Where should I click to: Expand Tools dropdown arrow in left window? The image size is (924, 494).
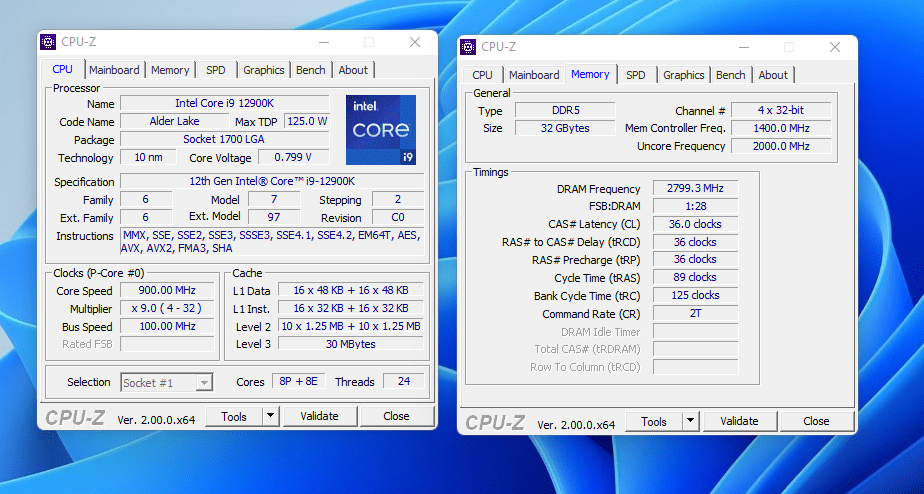(x=270, y=416)
